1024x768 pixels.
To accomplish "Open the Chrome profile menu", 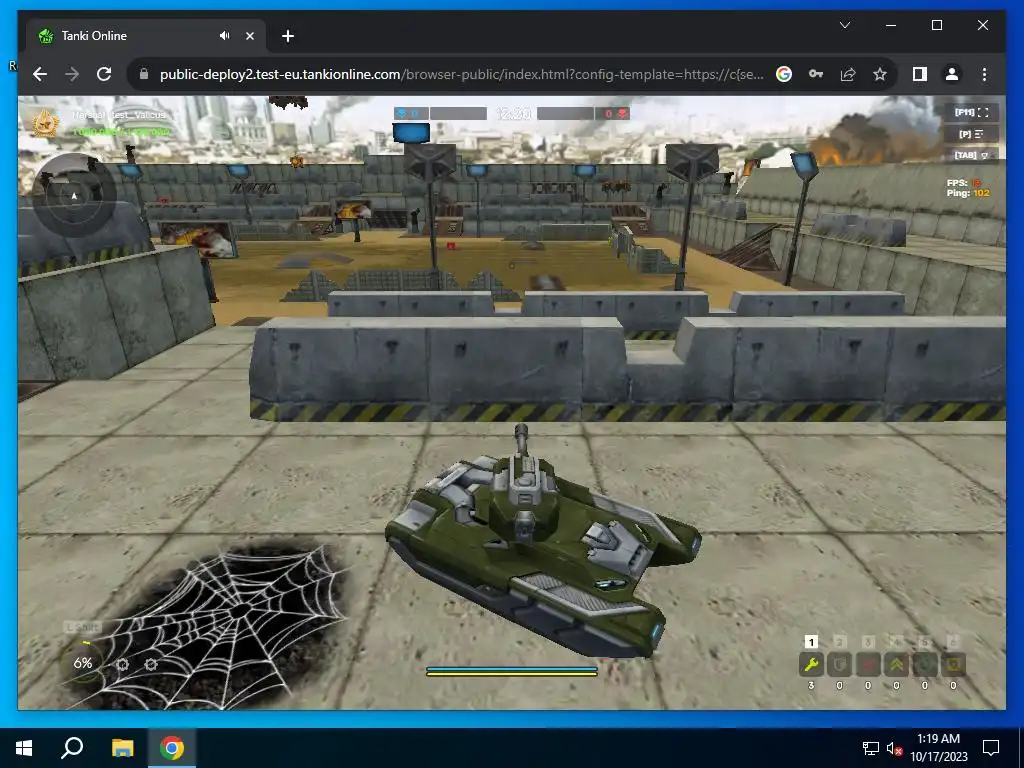I will pyautogui.click(x=952, y=74).
